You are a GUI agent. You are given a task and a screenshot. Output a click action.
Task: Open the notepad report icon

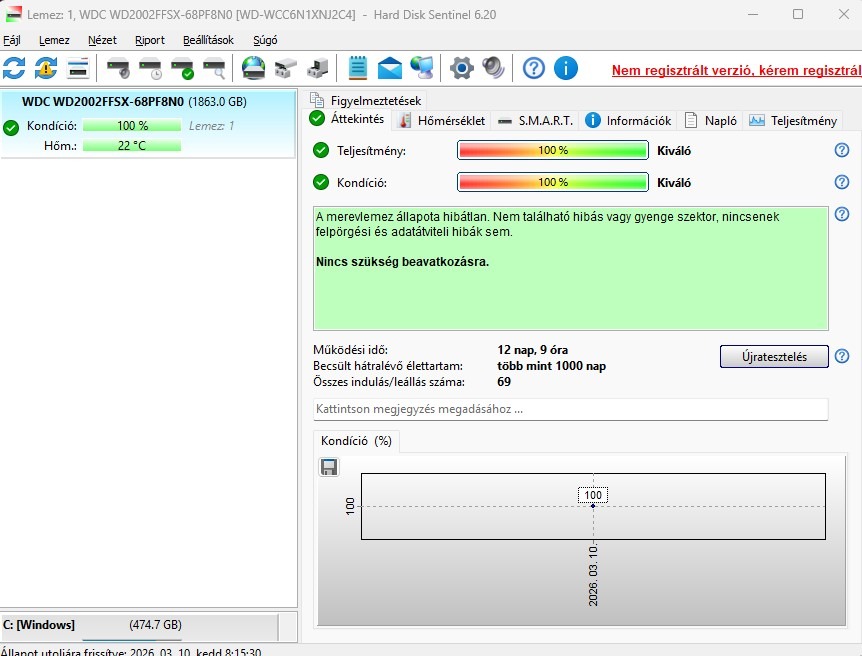pyautogui.click(x=358, y=69)
